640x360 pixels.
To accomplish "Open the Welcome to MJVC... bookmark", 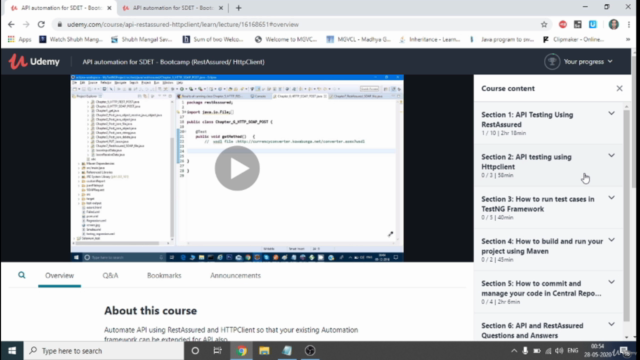I will pyautogui.click(x=286, y=39).
